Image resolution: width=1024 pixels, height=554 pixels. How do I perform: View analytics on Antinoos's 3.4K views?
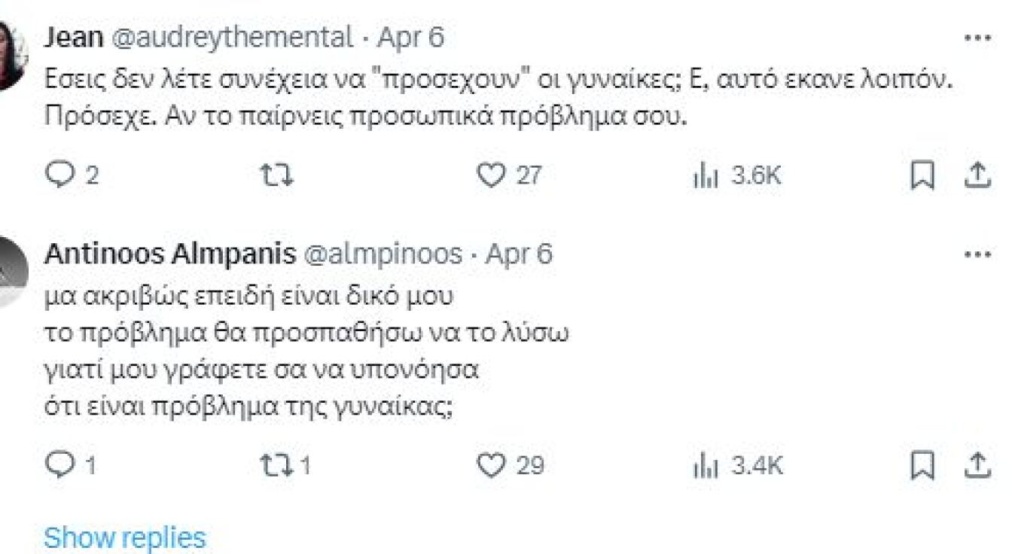(701, 464)
